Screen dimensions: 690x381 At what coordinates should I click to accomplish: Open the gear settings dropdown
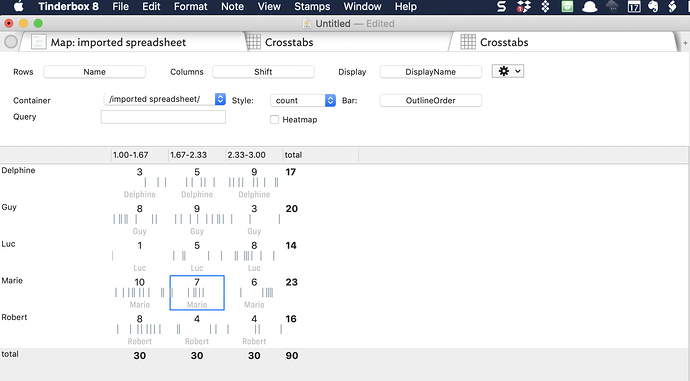(508, 71)
